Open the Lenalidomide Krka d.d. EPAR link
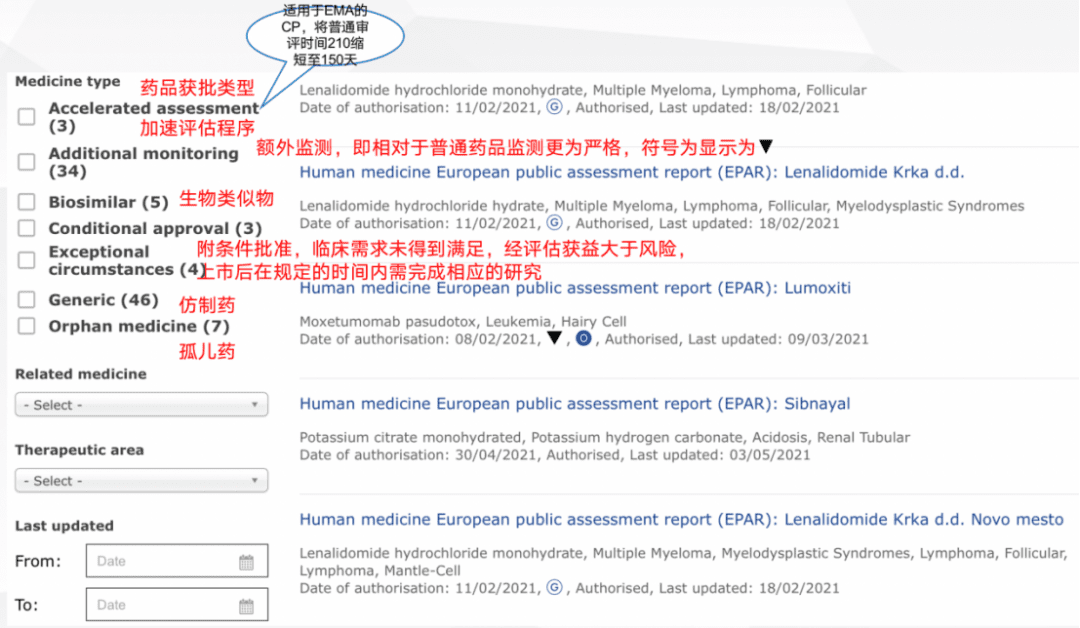Image resolution: width=1080 pixels, height=628 pixels. 632,172
